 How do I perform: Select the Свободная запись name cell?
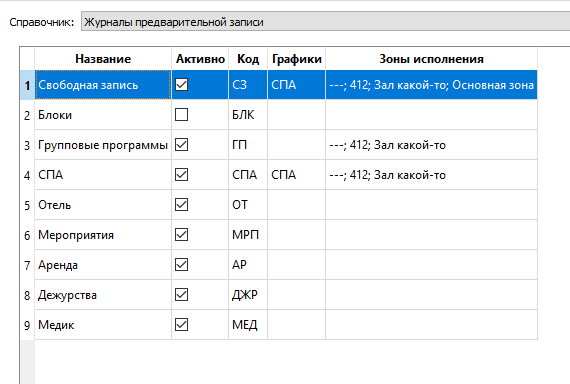(103, 85)
